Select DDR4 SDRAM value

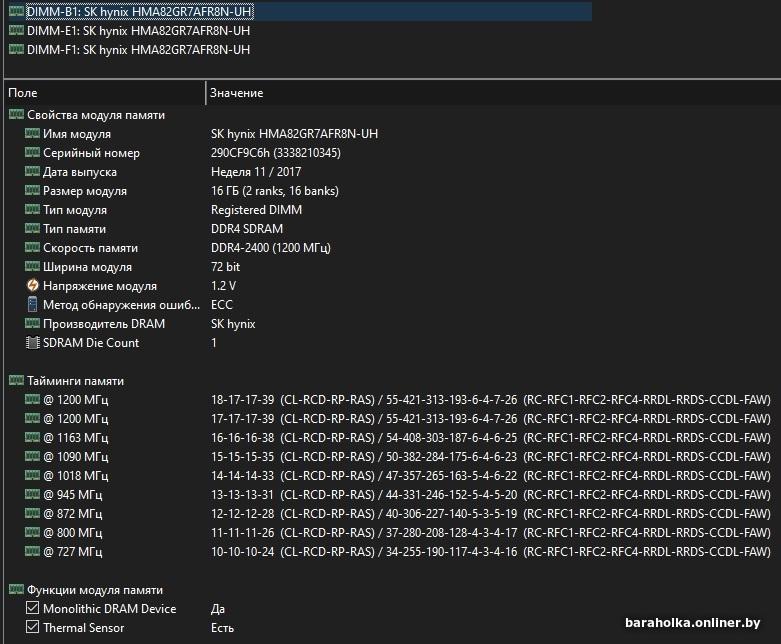247,229
